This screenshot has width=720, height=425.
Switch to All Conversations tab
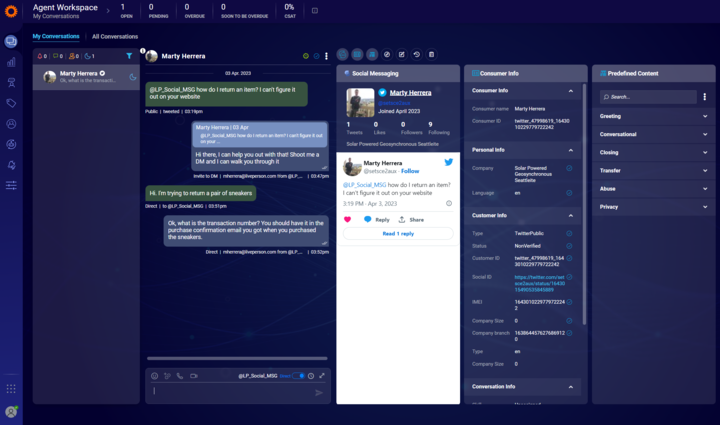click(115, 36)
